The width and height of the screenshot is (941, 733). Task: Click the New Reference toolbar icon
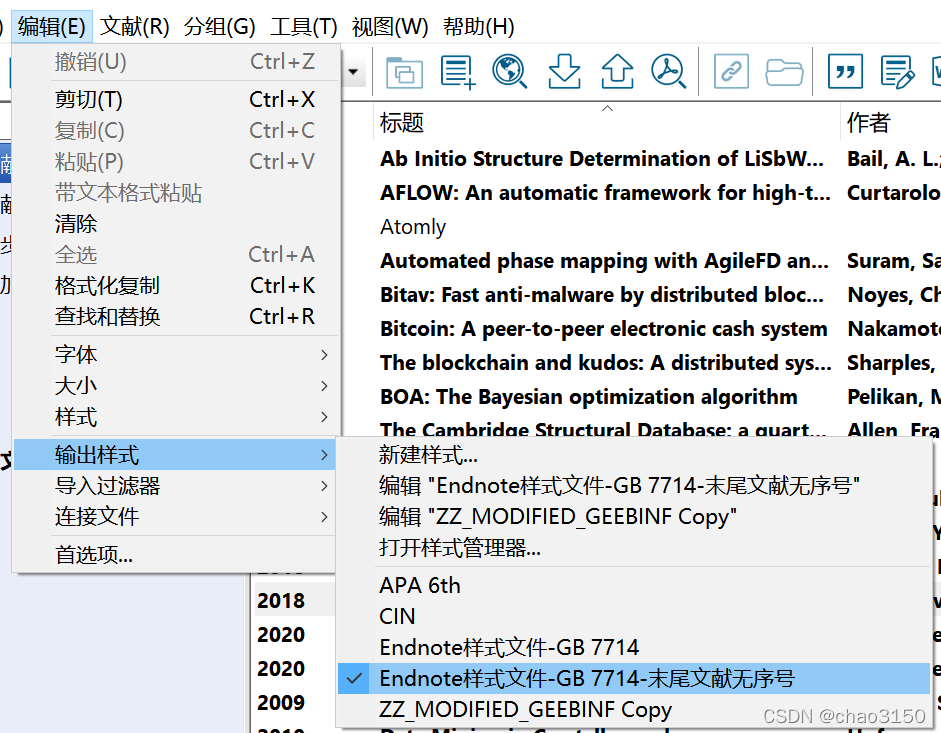[457, 71]
